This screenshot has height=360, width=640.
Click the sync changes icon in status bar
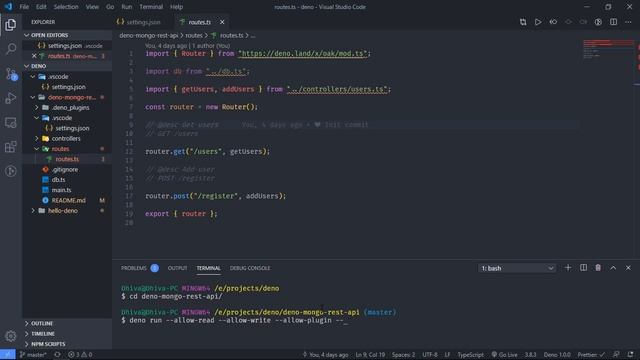tap(57, 355)
